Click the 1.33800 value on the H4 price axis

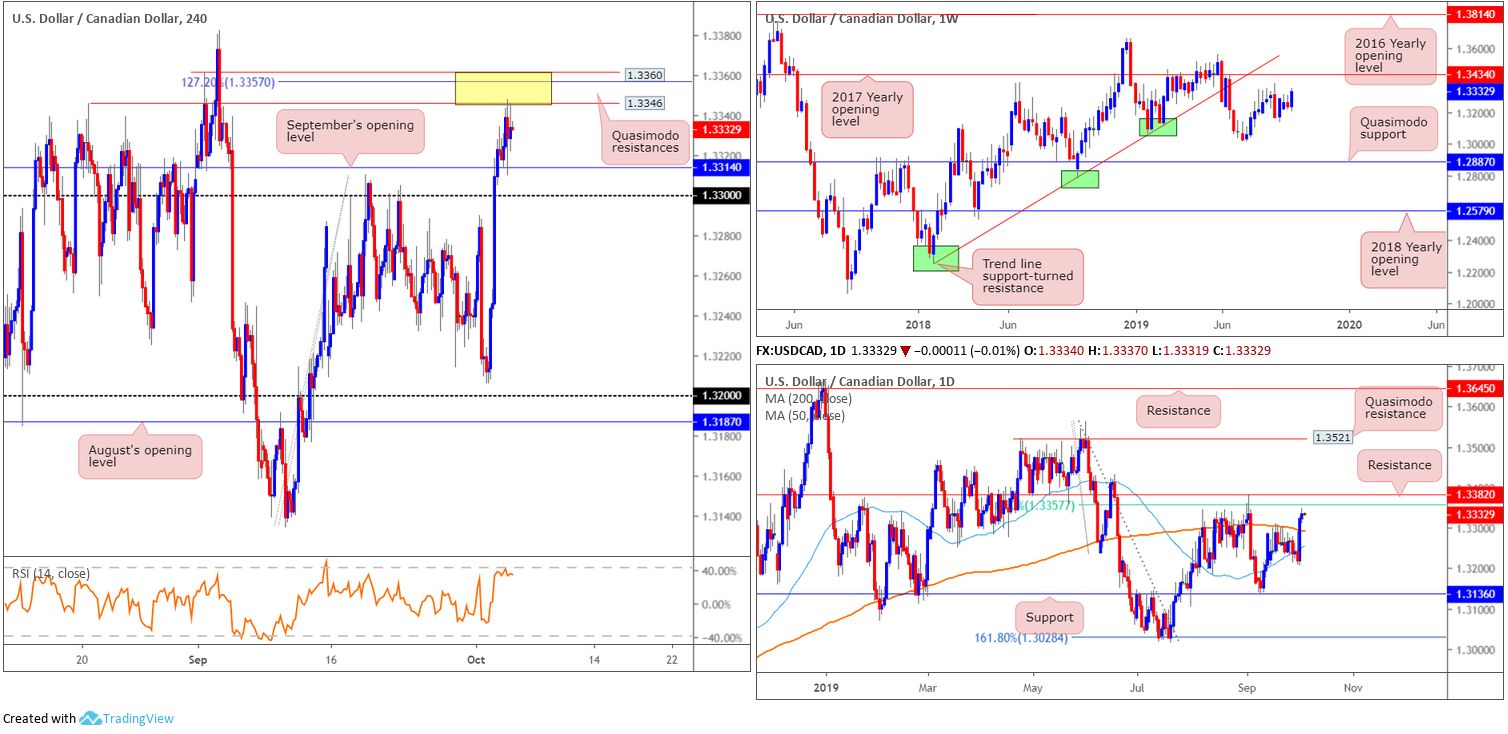(722, 36)
